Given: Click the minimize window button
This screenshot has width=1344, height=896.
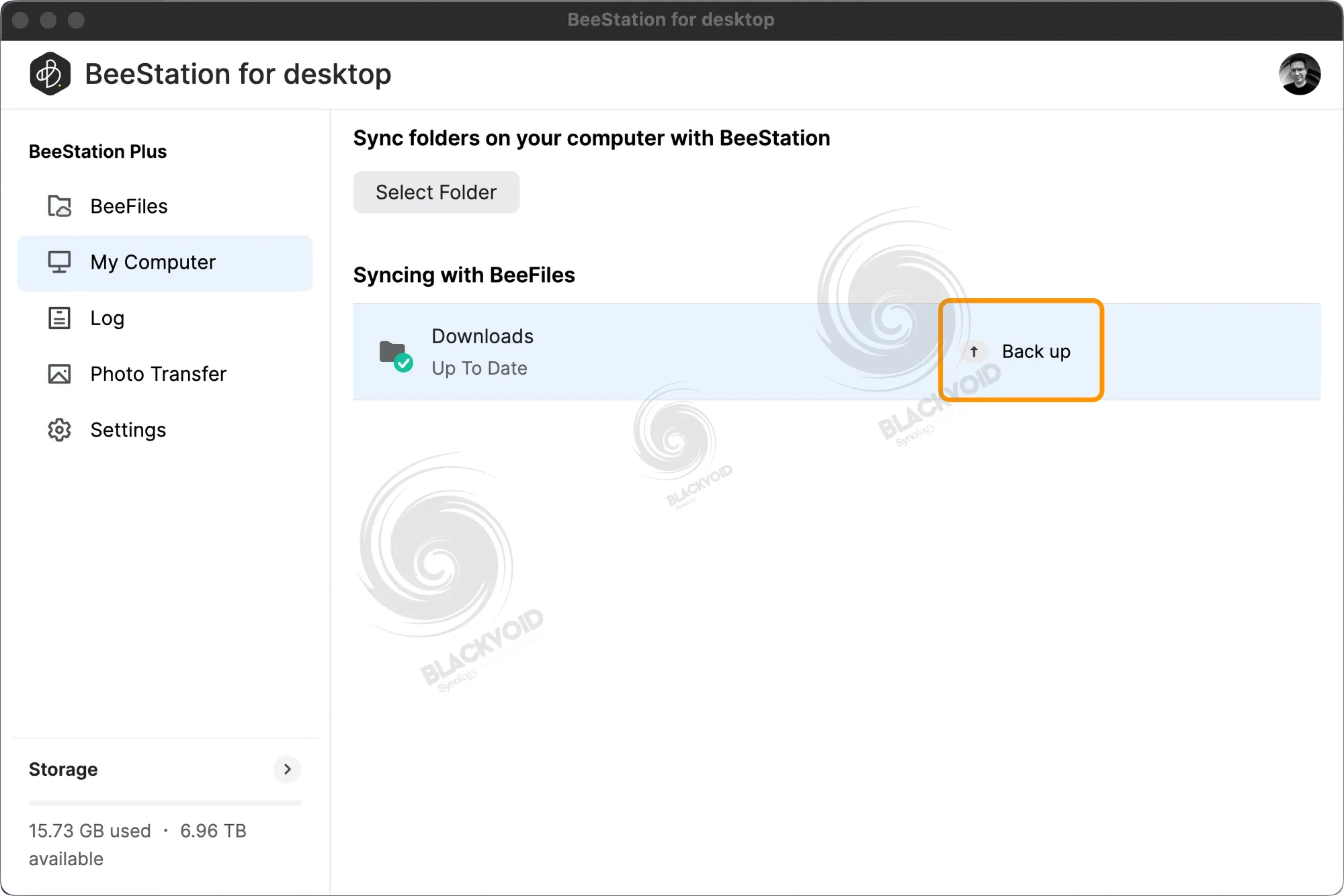Looking at the screenshot, I should click(x=48, y=20).
